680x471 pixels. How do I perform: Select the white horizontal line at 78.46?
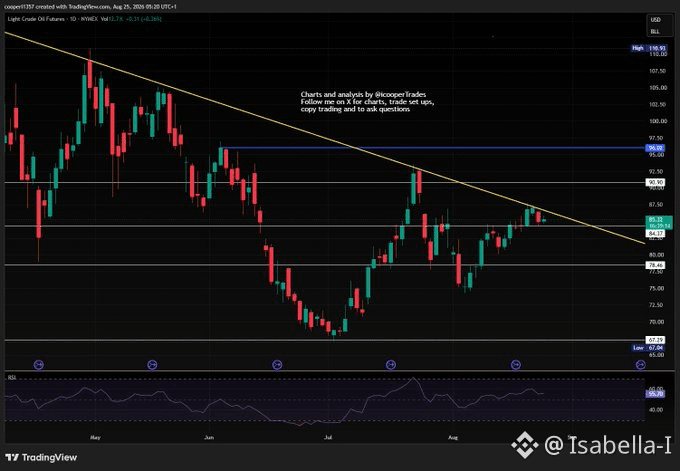click(325, 265)
